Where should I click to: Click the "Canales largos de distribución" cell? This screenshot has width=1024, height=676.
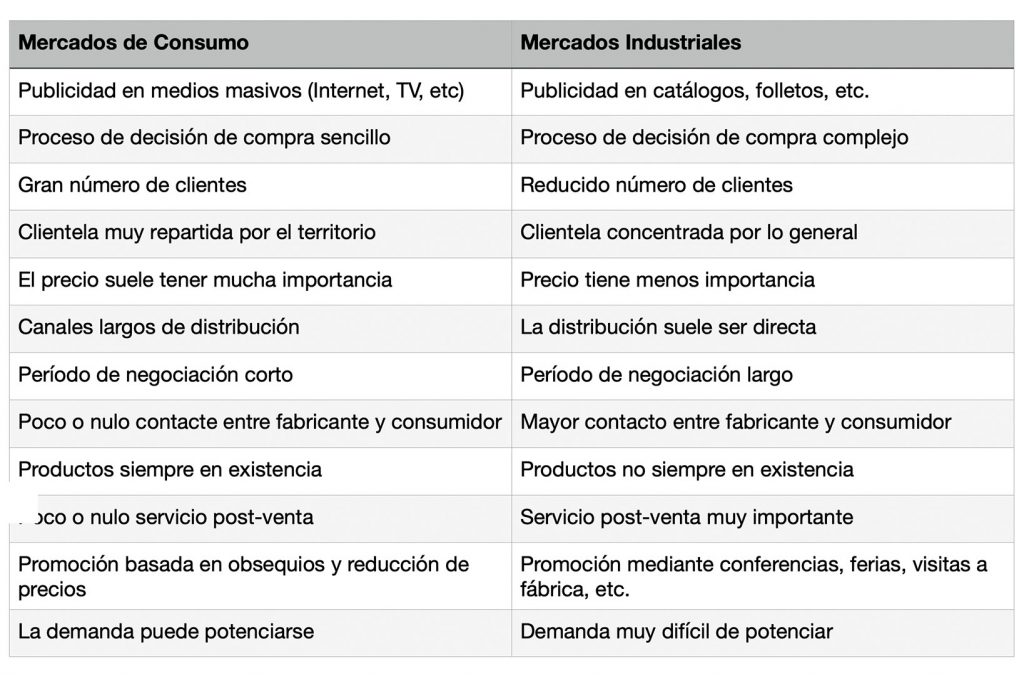click(x=159, y=327)
